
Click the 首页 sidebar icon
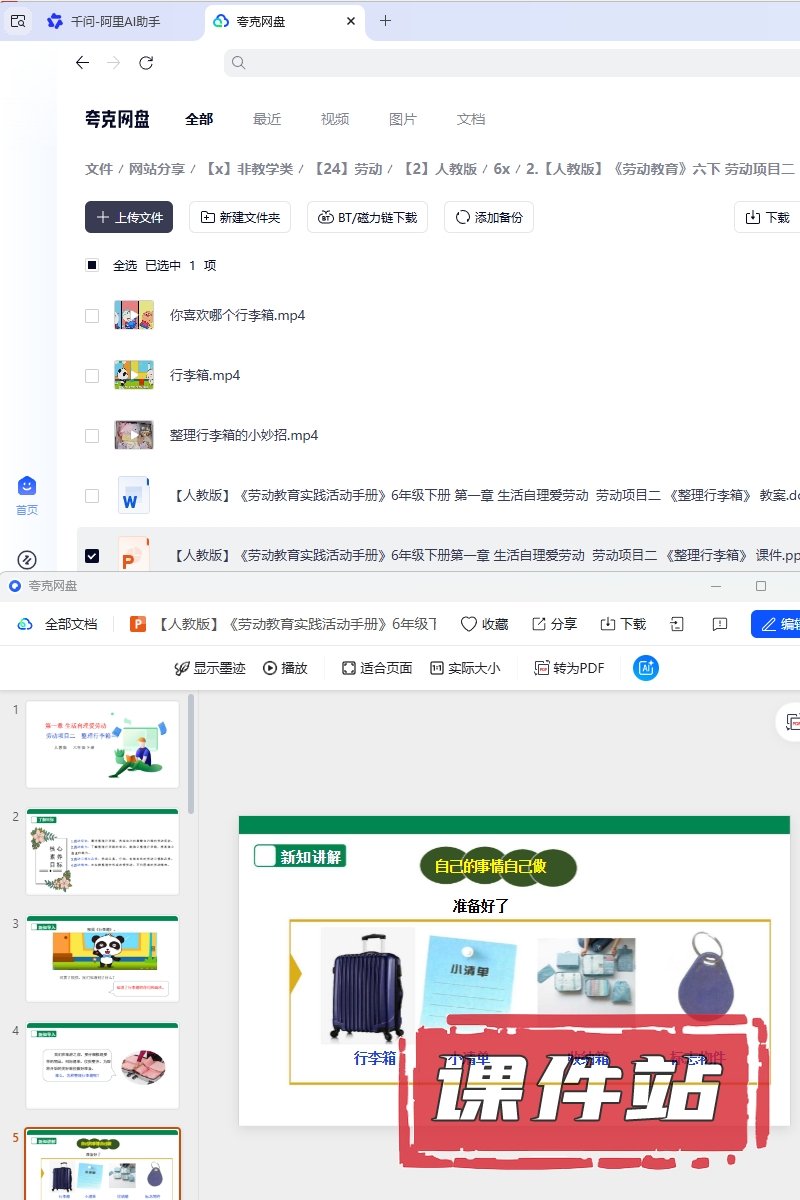[x=27, y=487]
